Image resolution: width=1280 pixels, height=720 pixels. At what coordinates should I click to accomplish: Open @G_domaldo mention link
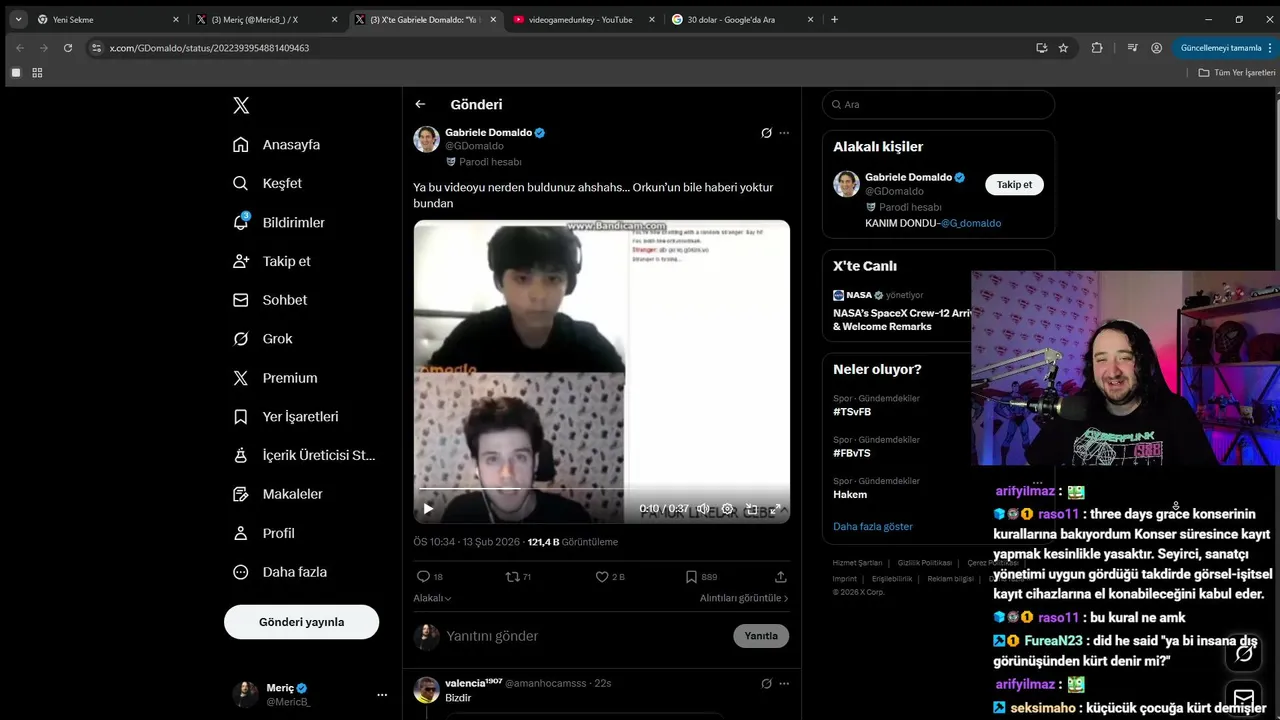coord(971,223)
